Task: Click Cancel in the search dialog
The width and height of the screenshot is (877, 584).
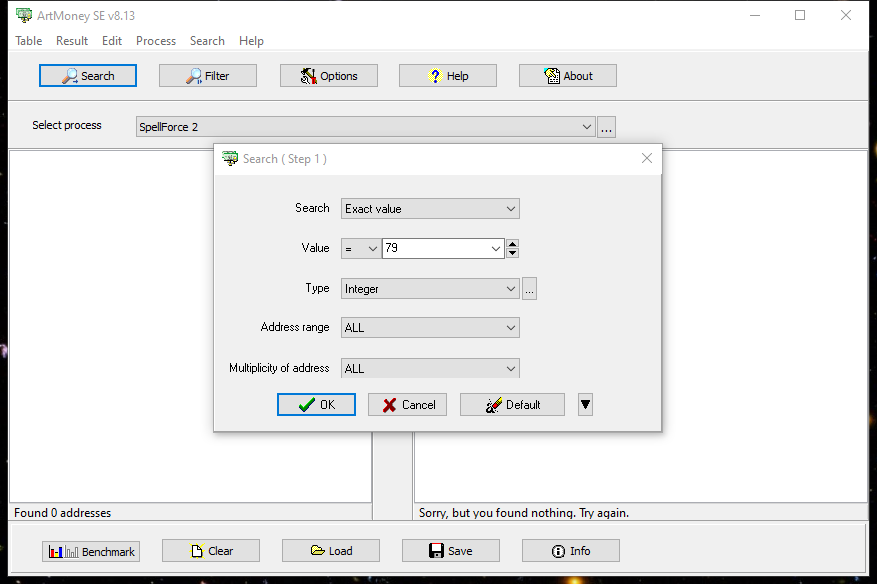Action: coord(407,404)
